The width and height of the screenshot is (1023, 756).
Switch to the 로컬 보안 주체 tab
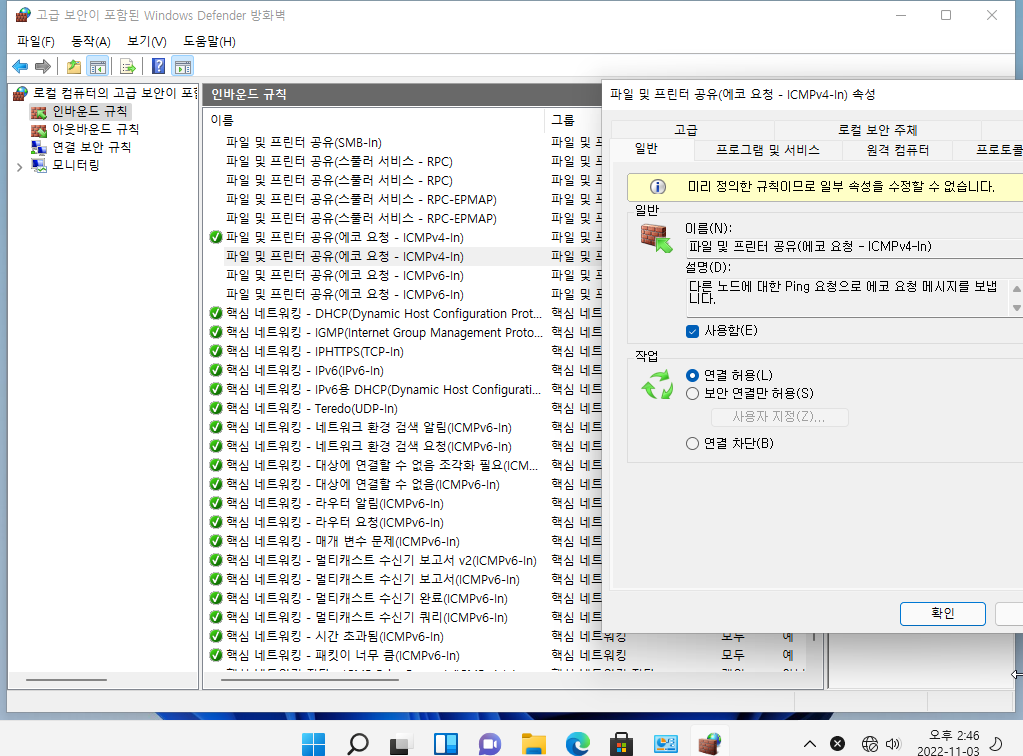click(878, 130)
